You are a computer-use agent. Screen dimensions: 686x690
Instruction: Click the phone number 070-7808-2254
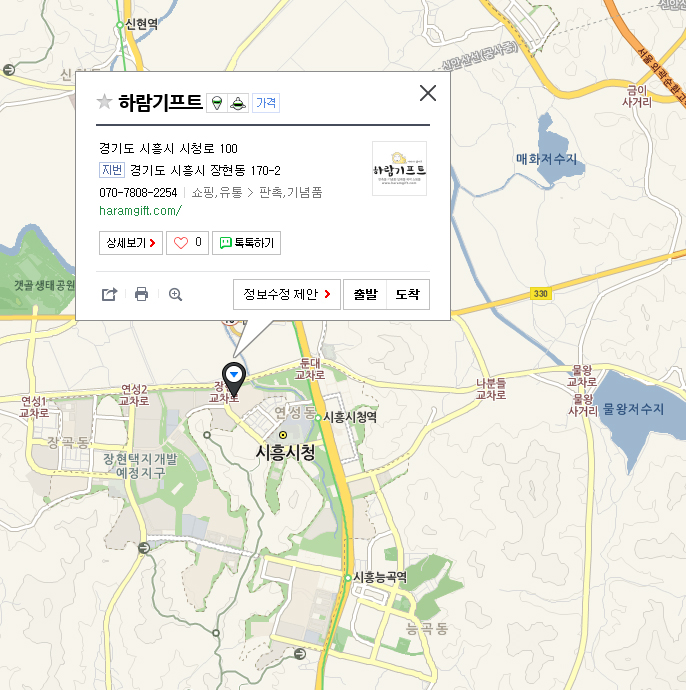click(x=138, y=192)
